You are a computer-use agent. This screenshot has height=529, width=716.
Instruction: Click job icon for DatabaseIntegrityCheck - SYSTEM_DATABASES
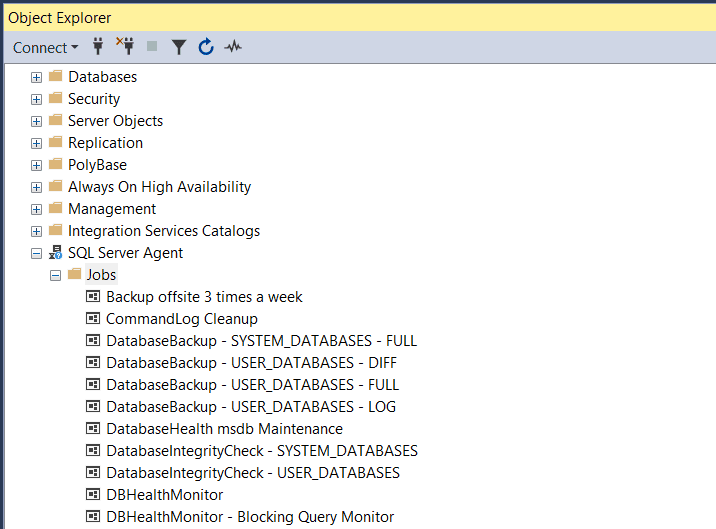(x=93, y=450)
